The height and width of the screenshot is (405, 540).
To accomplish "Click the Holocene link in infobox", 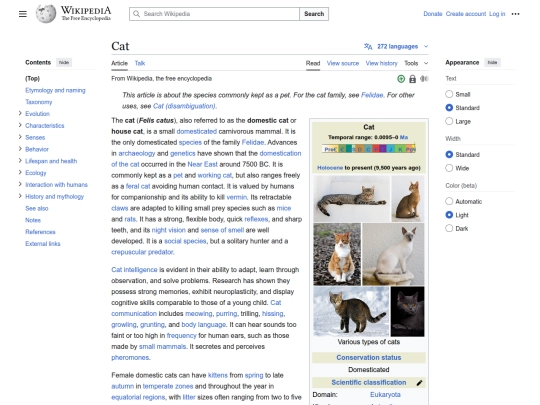I will coord(330,168).
